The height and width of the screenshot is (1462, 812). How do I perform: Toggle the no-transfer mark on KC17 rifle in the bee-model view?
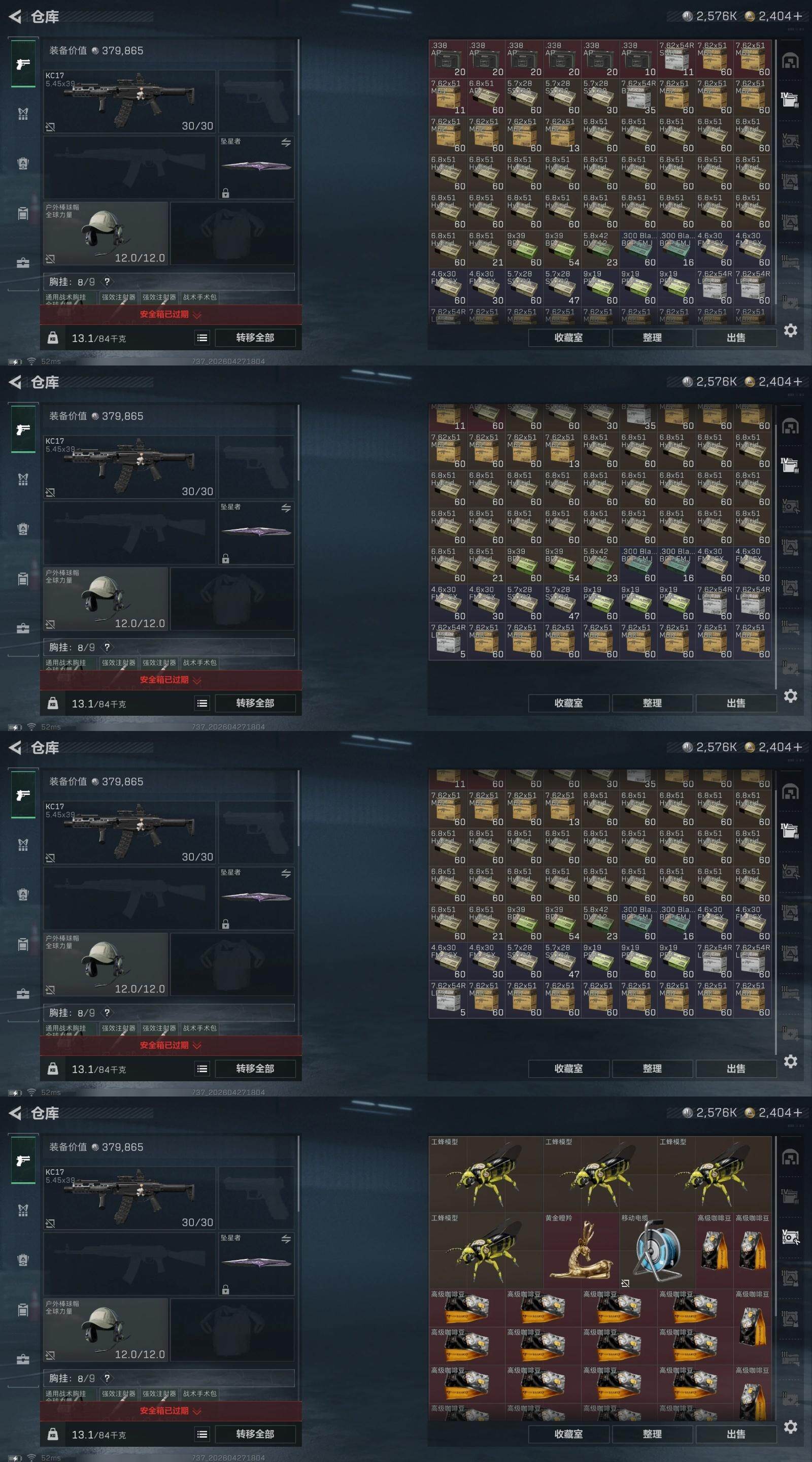coord(51,1223)
